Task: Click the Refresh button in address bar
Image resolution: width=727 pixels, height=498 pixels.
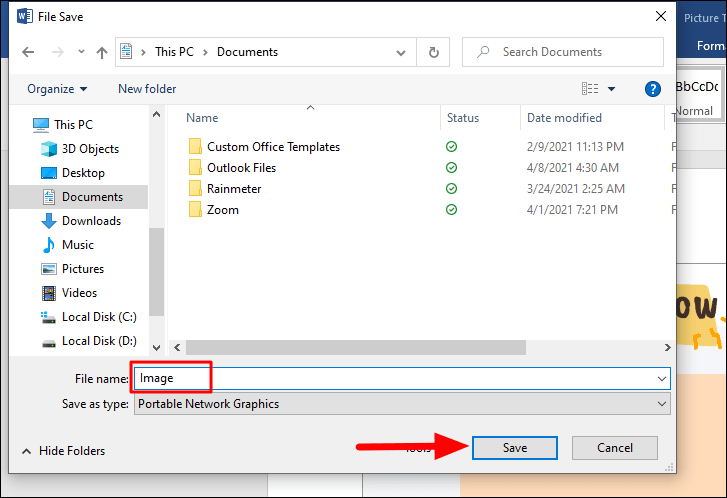Action: [x=433, y=52]
